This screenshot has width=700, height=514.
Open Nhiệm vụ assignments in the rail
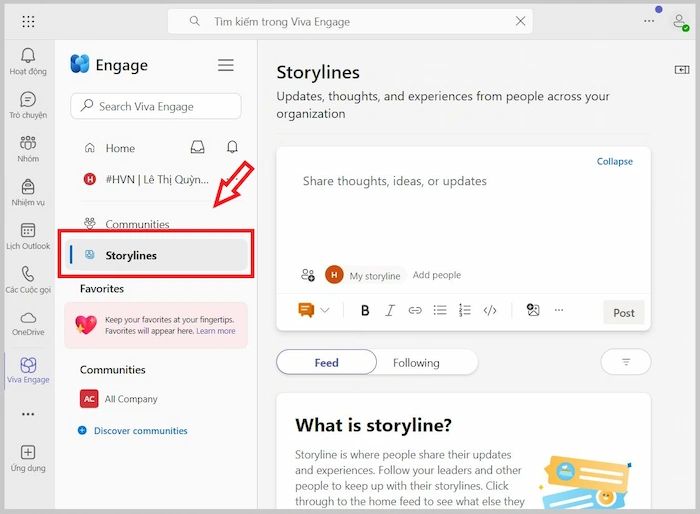coord(28,193)
